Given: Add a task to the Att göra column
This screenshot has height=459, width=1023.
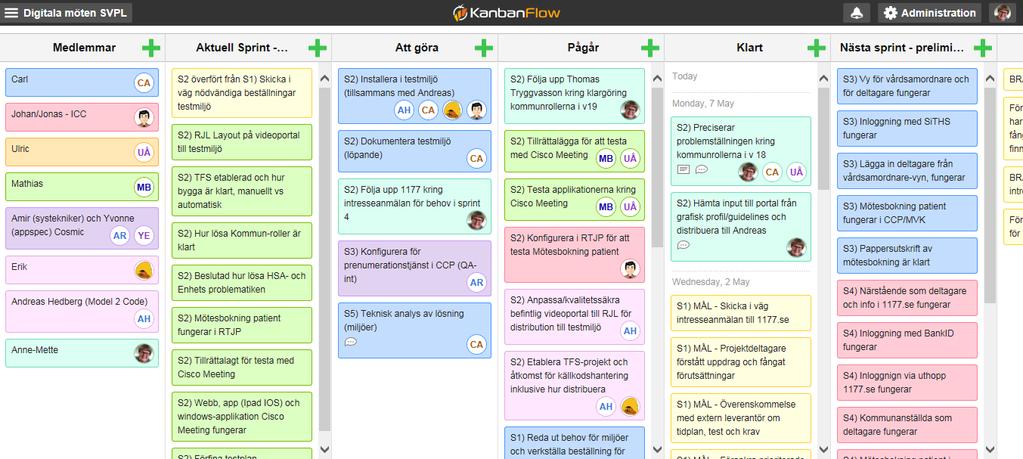Looking at the screenshot, I should pos(483,48).
